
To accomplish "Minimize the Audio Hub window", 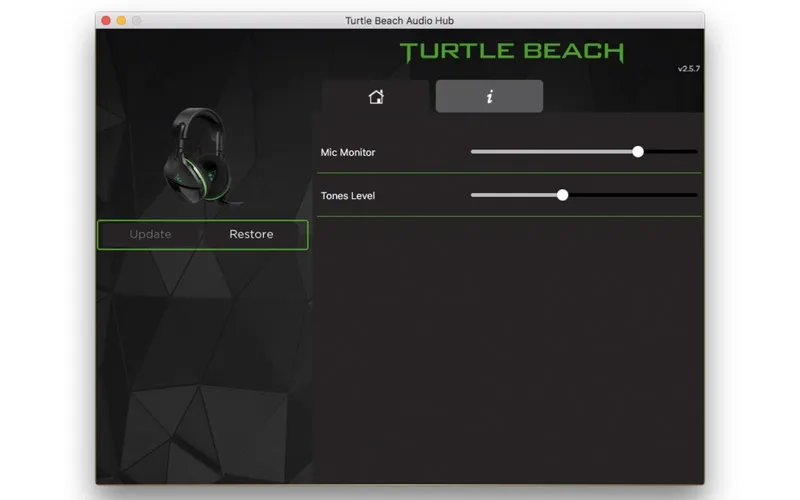I will point(121,20).
